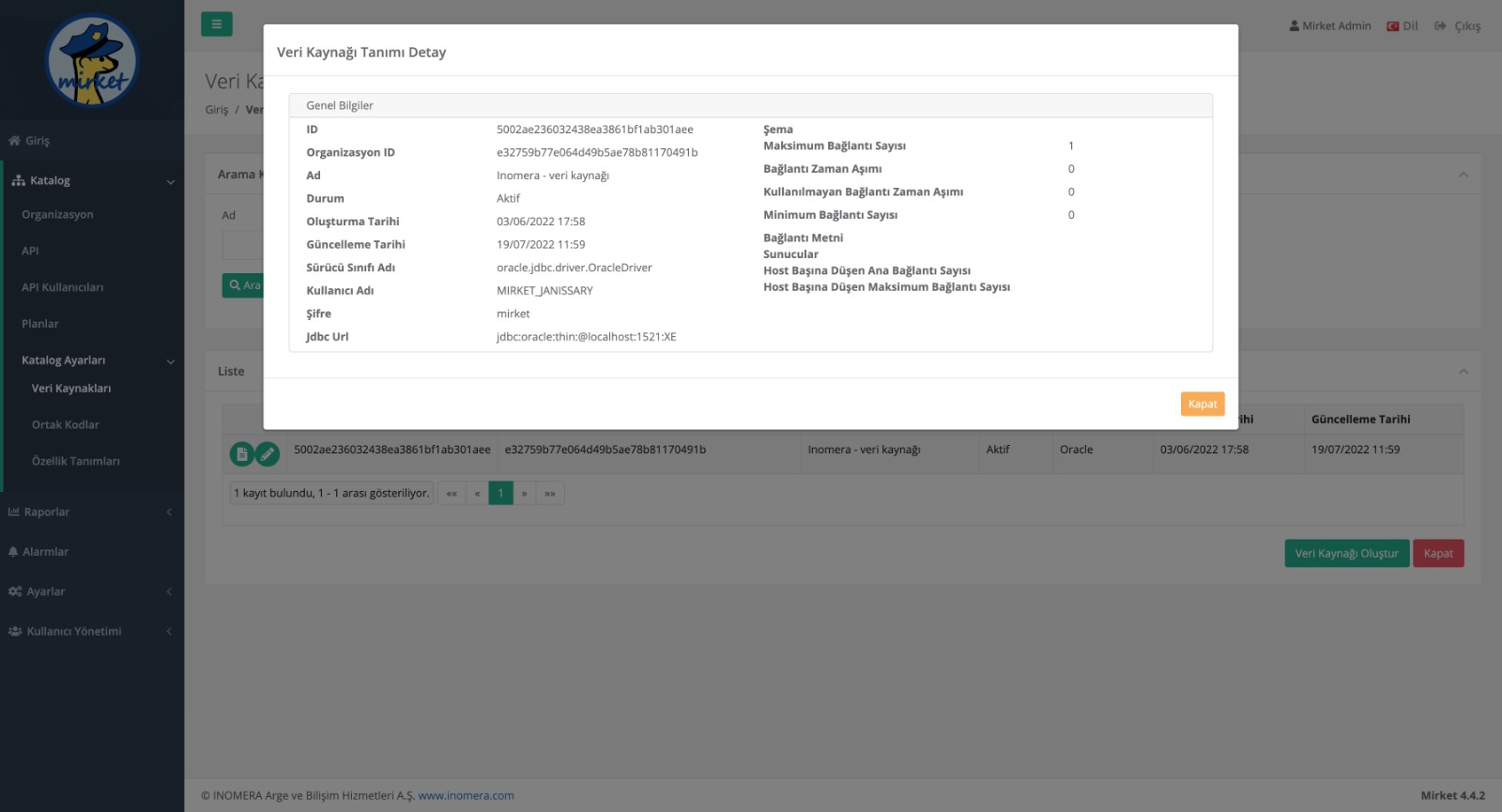Click the hamburger menu toggle icon
Viewport: 1502px width, 812px height.
pyautogui.click(x=216, y=24)
